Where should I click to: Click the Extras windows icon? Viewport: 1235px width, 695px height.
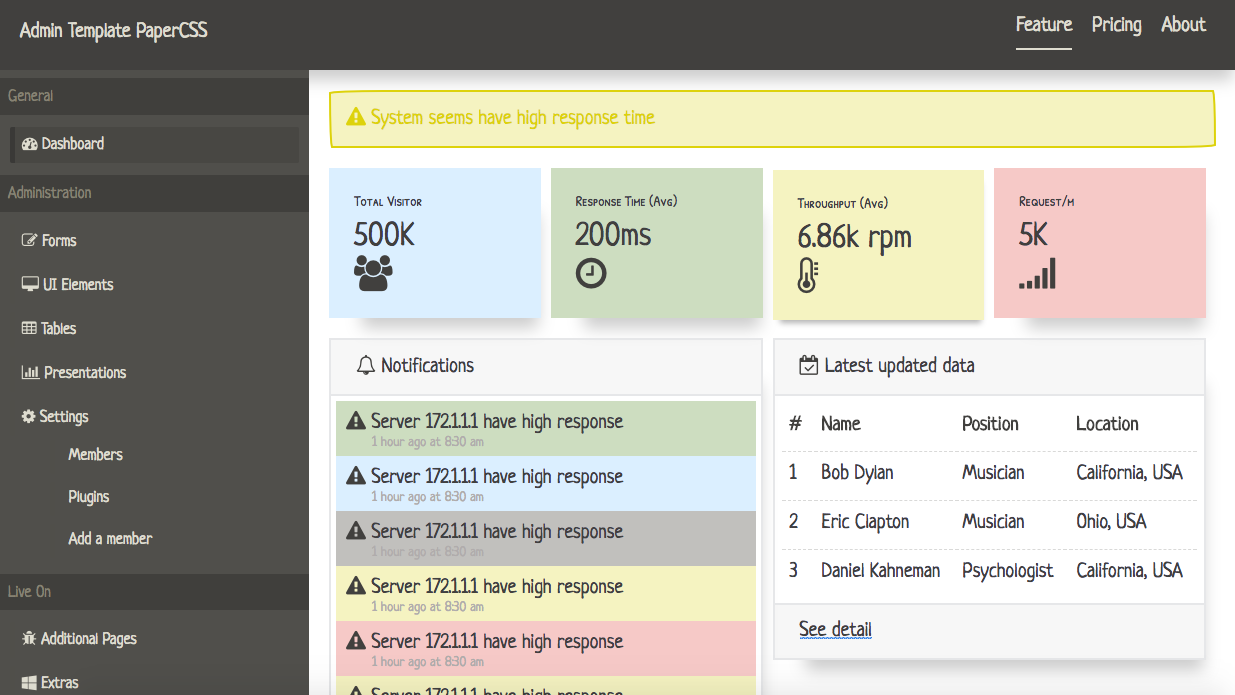coord(29,683)
